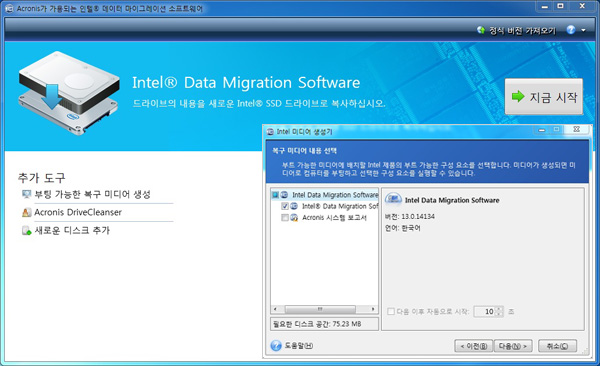Expand the help dropdown arrow in top bar

[x=583, y=30]
